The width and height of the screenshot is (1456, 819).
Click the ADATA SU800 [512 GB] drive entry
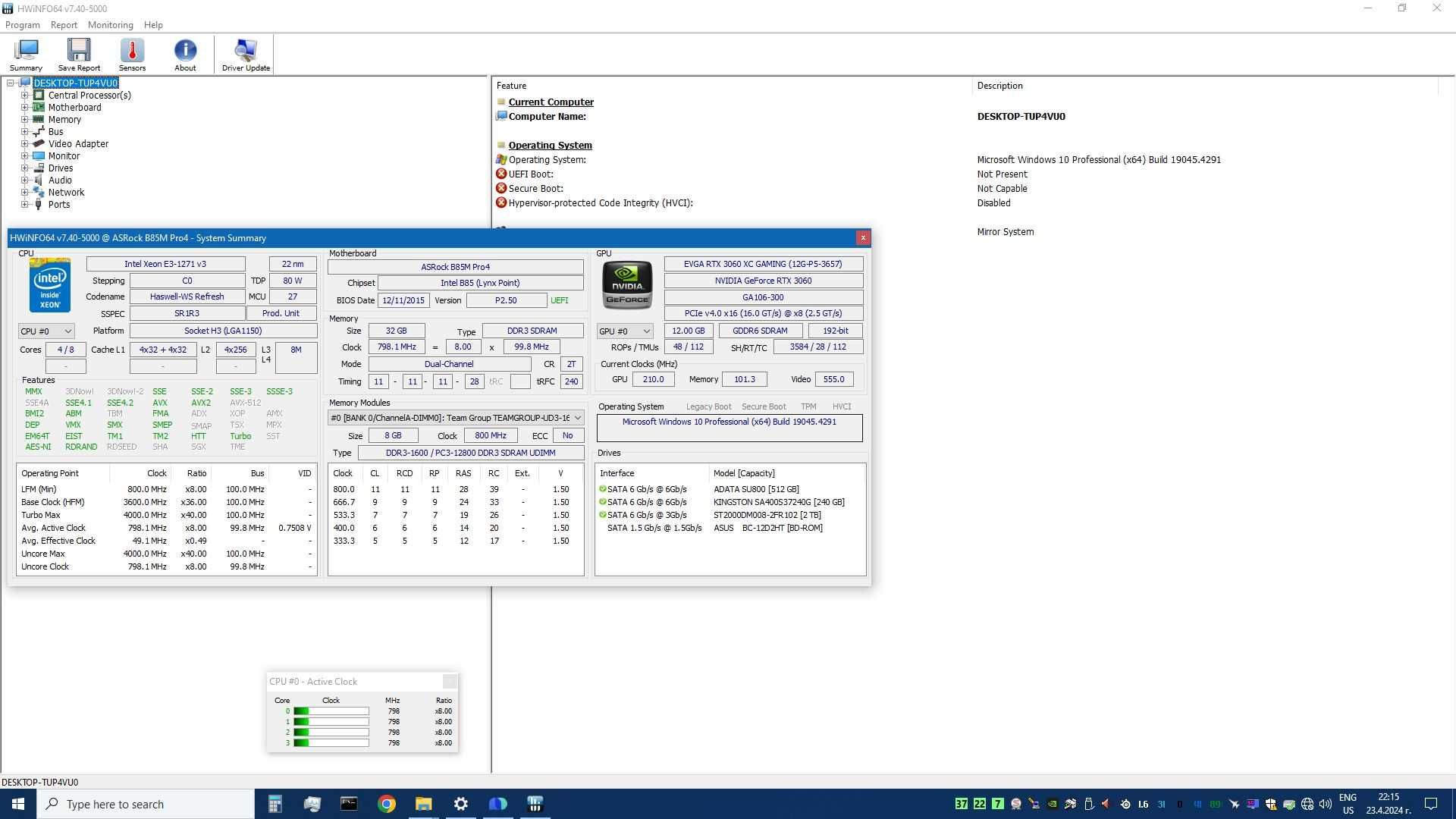pyautogui.click(x=756, y=489)
